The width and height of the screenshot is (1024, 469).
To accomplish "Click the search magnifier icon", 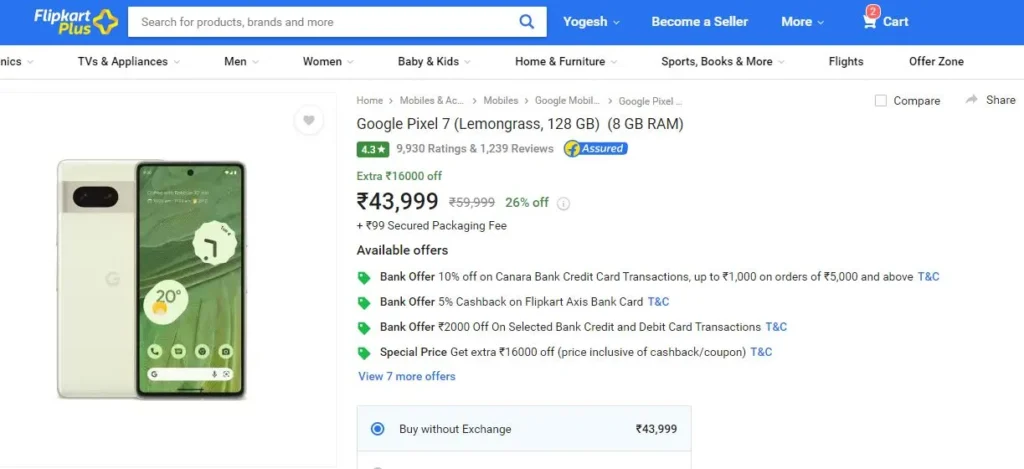I will tap(526, 22).
